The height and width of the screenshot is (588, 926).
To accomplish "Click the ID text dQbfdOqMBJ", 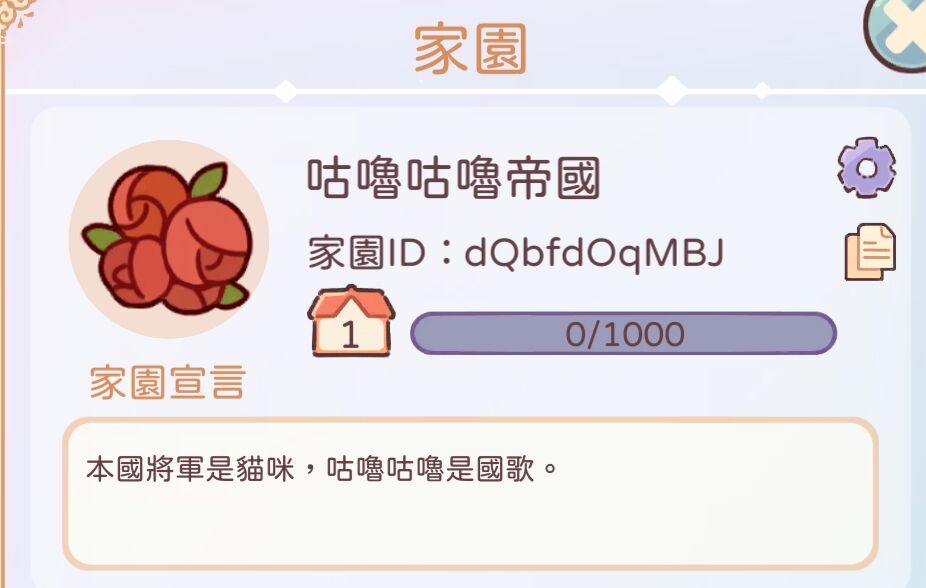I will pos(594,253).
